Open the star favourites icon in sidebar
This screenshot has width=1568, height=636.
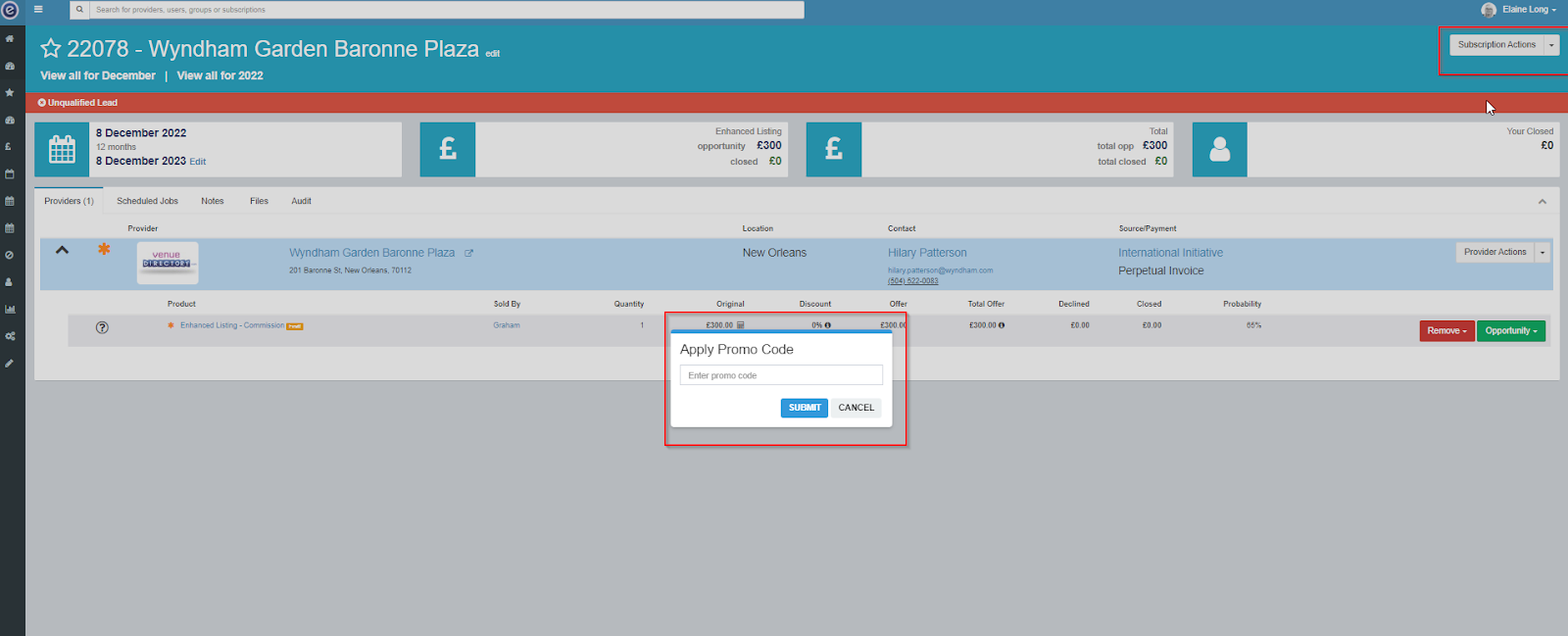coord(10,93)
